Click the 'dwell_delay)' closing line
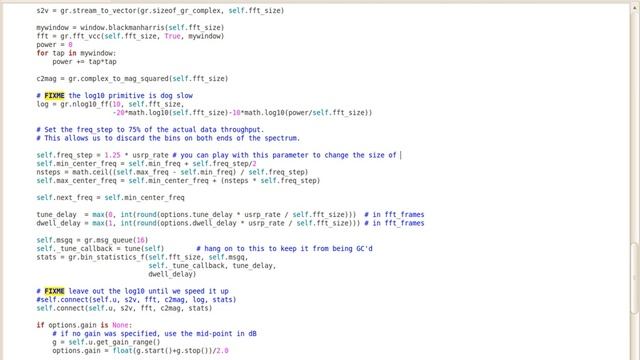Image resolution: width=640 pixels, height=360 pixels. point(172,275)
